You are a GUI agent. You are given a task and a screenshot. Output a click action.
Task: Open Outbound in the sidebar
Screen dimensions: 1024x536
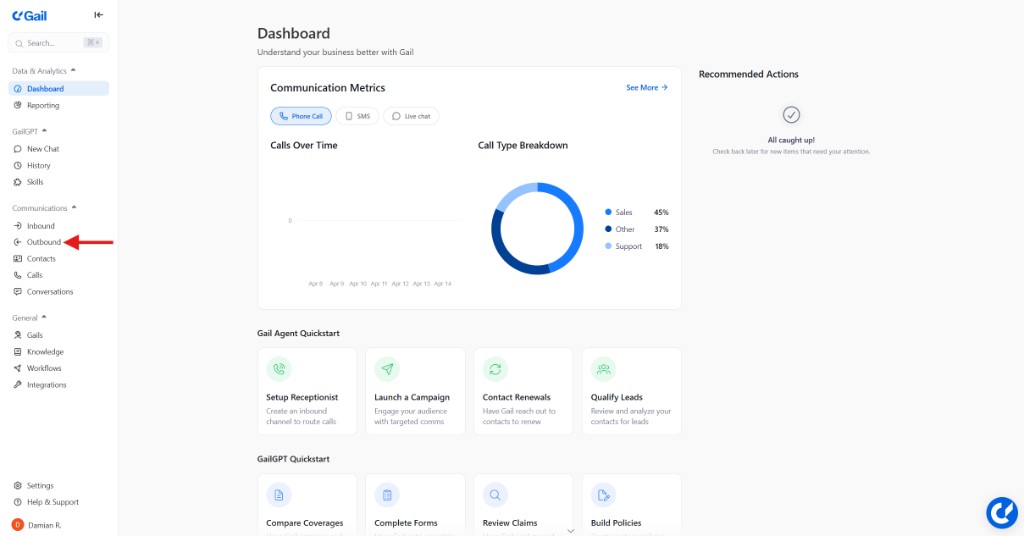pyautogui.click(x=43, y=242)
